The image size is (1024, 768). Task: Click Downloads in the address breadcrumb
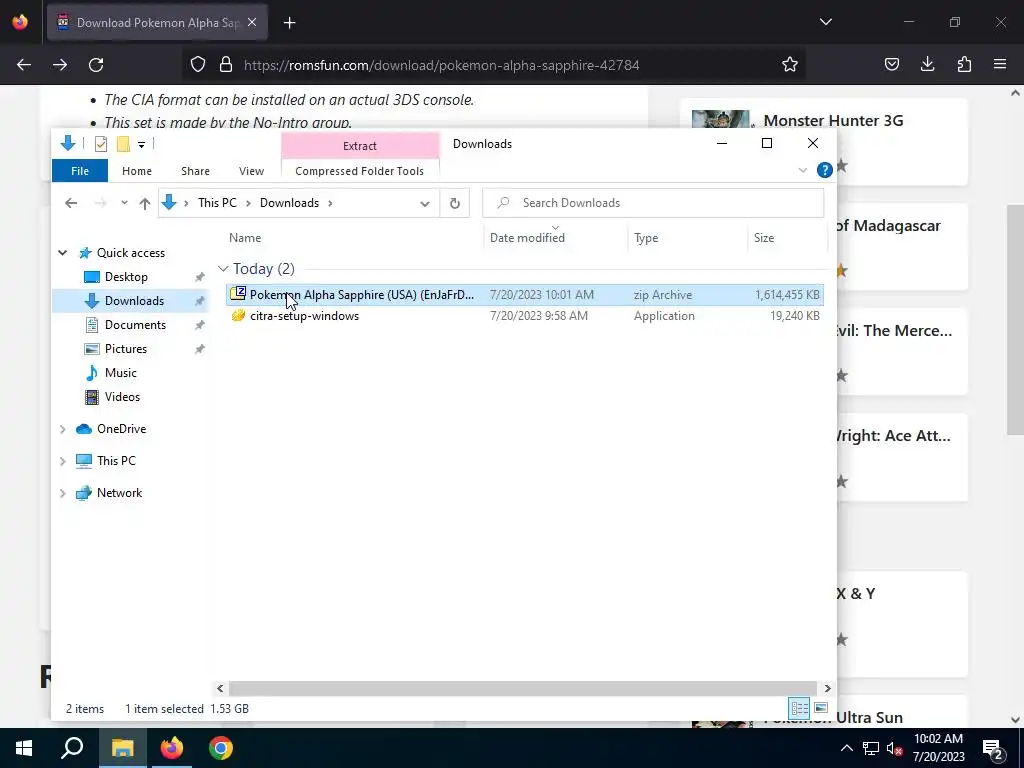tap(289, 203)
